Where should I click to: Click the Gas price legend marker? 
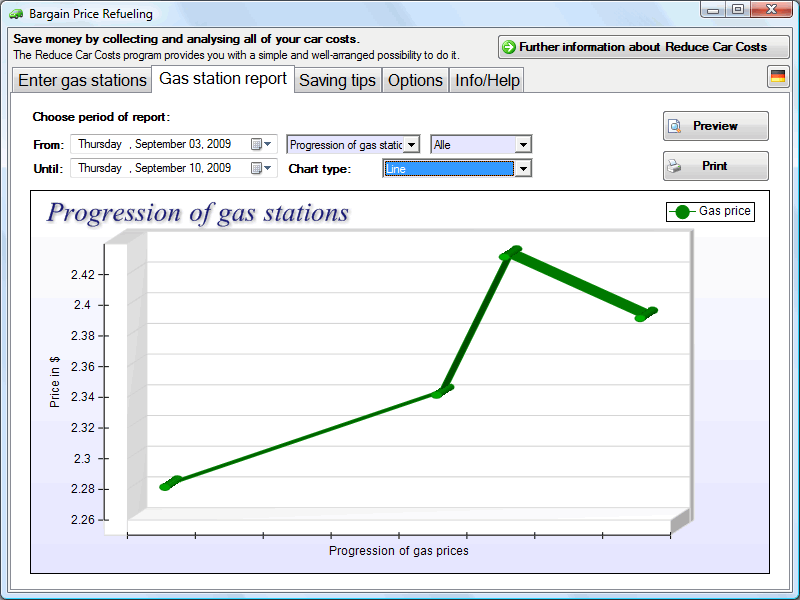(x=682, y=212)
